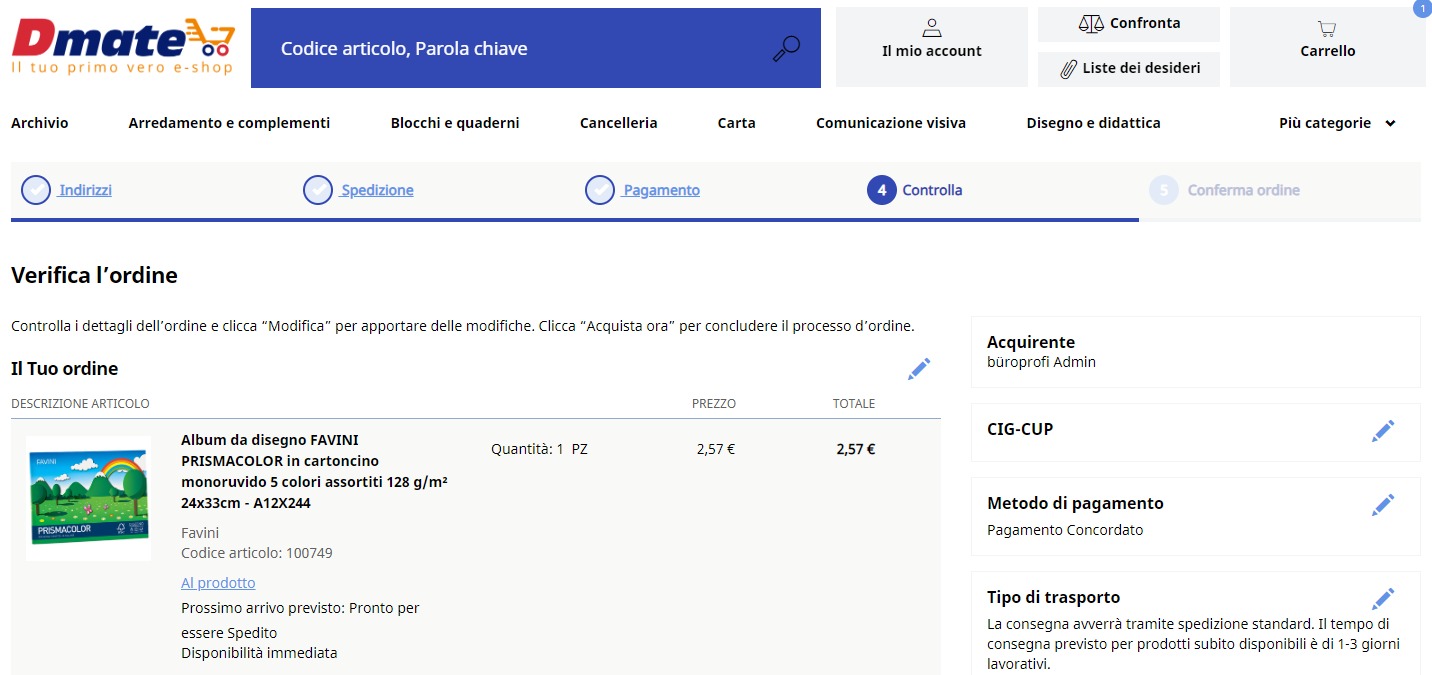Click the account person icon
The width and height of the screenshot is (1432, 675).
coord(932,28)
